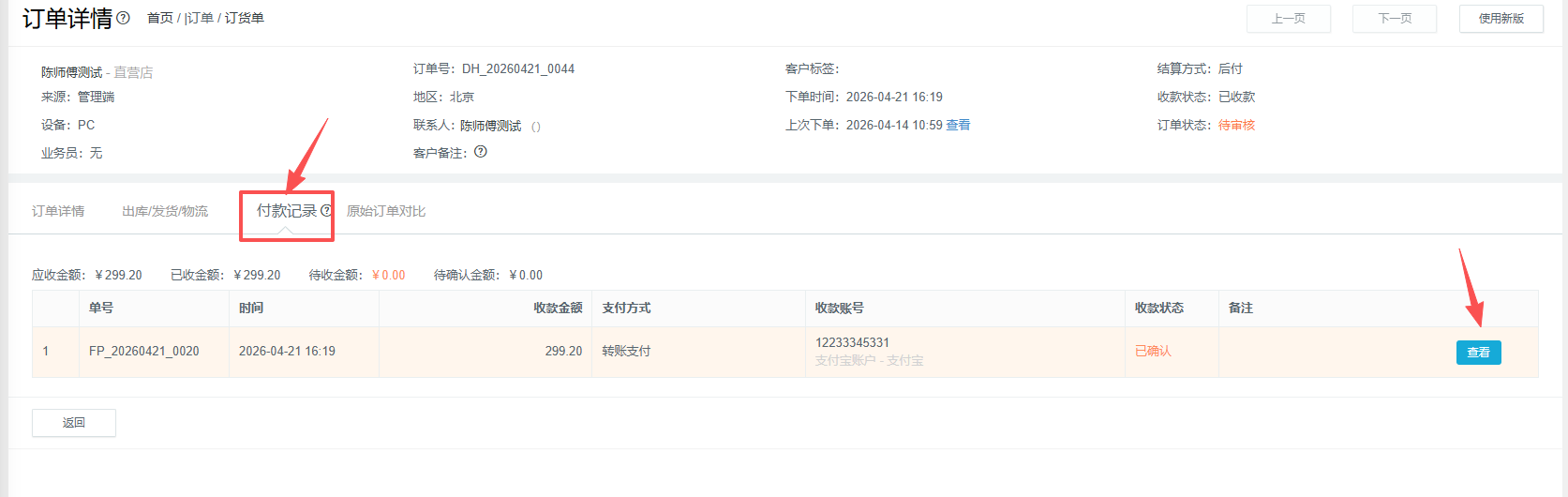Screen dimensions: 1568x497
Task: Select the 付款记录 tab
Action: pos(287,211)
